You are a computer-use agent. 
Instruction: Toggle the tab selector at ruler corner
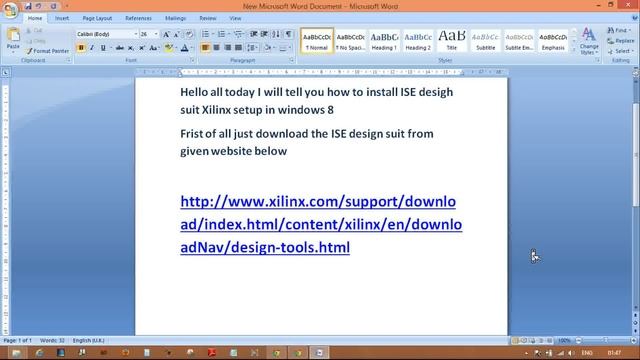[x=6, y=73]
